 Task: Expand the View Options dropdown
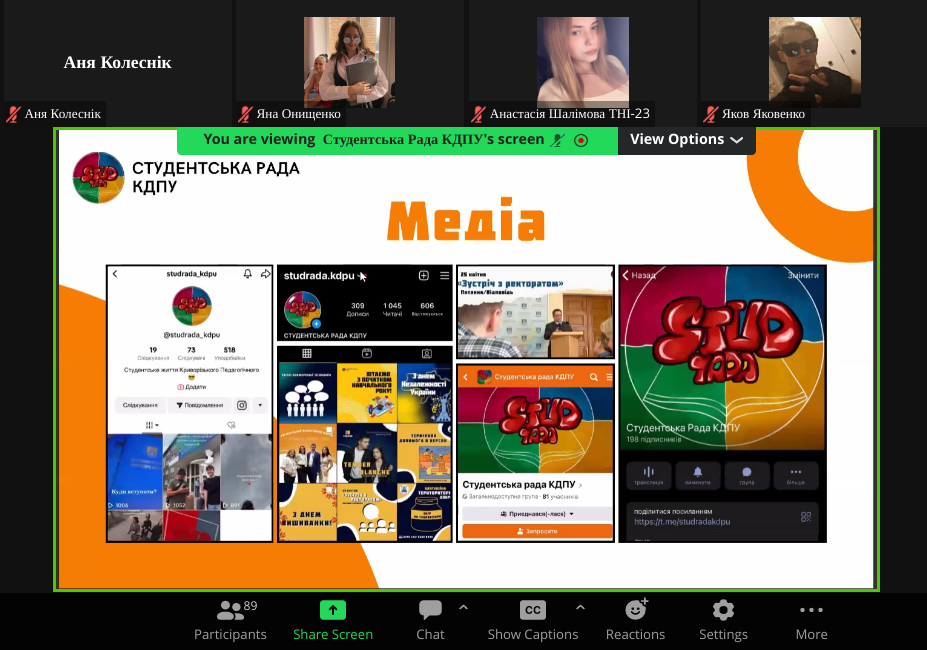coord(686,140)
